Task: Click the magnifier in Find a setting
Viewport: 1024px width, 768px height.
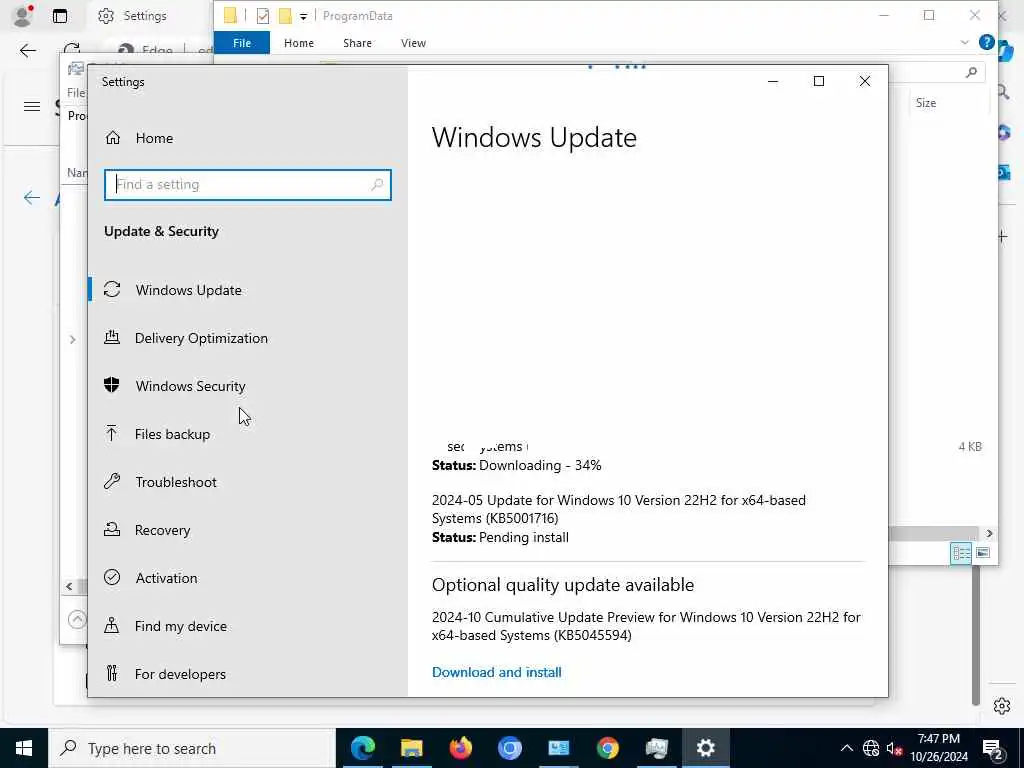Action: (x=377, y=185)
